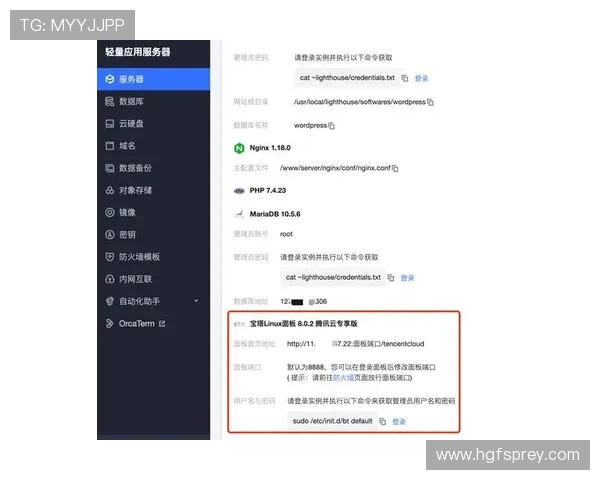Click the 云硬盘 disk icon
This screenshot has height=480, width=600.
110,124
